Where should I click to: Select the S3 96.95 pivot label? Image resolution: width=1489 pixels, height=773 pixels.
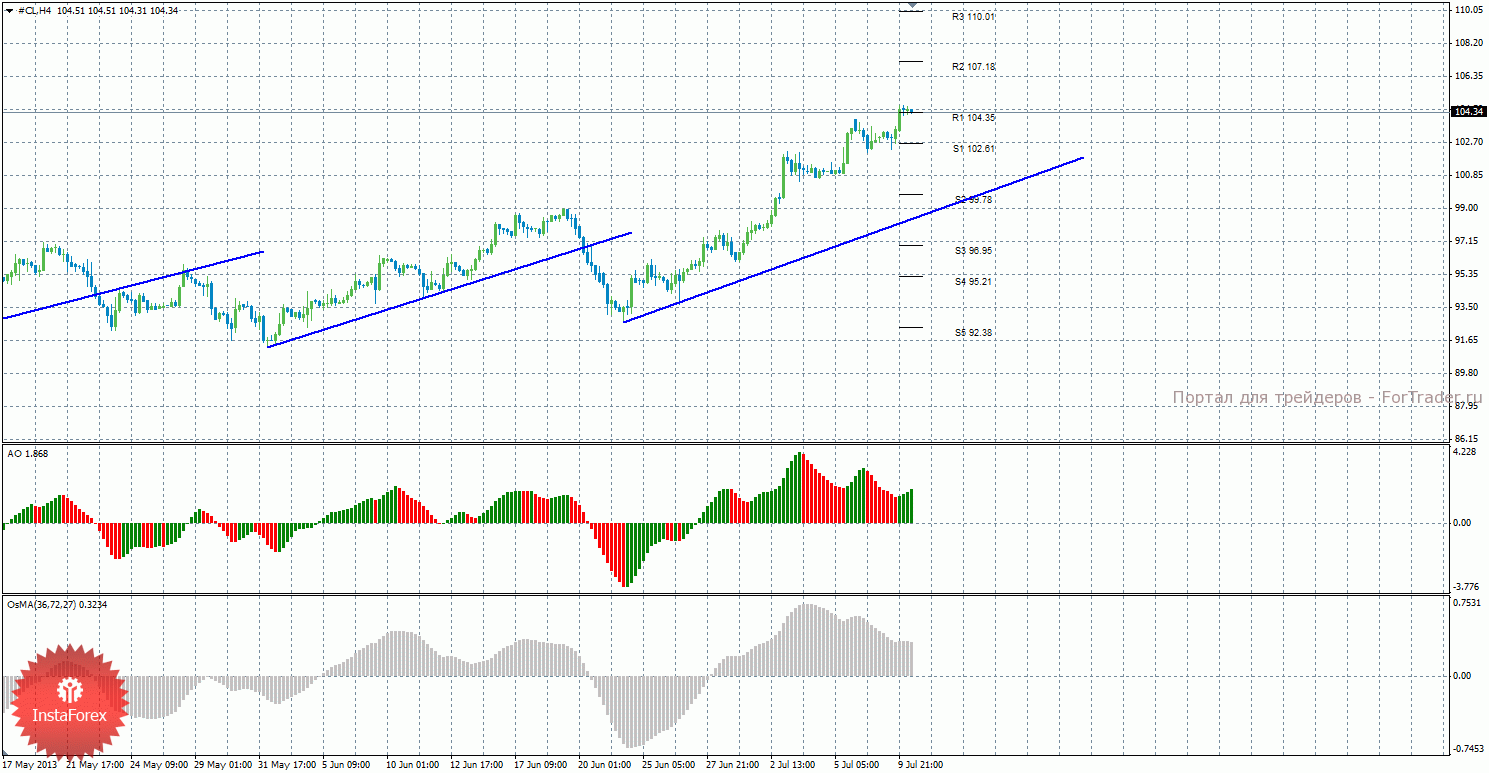[x=973, y=251]
